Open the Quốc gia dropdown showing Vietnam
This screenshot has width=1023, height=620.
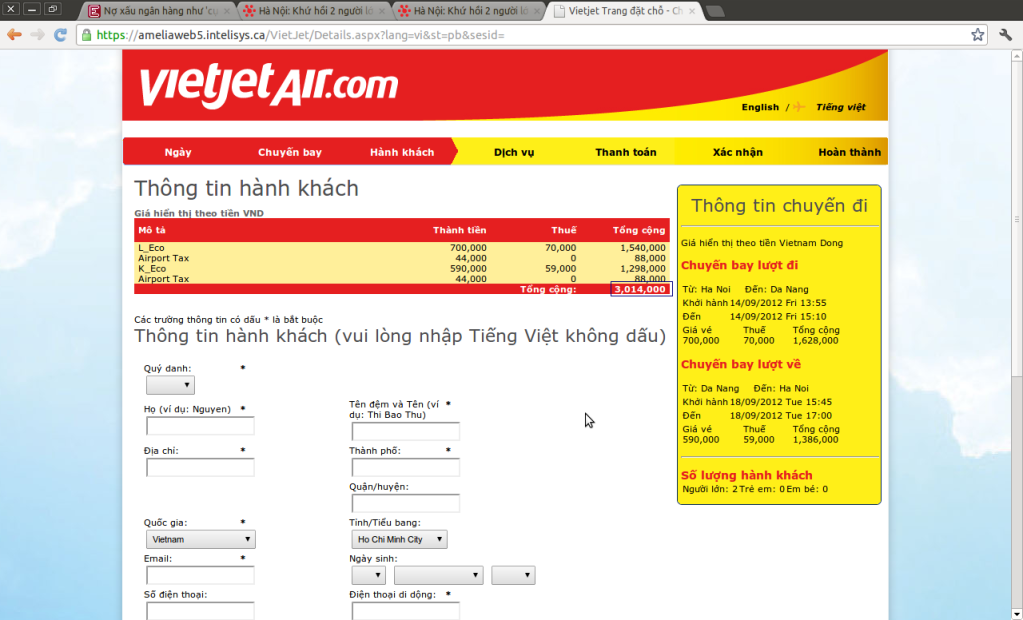tap(200, 540)
